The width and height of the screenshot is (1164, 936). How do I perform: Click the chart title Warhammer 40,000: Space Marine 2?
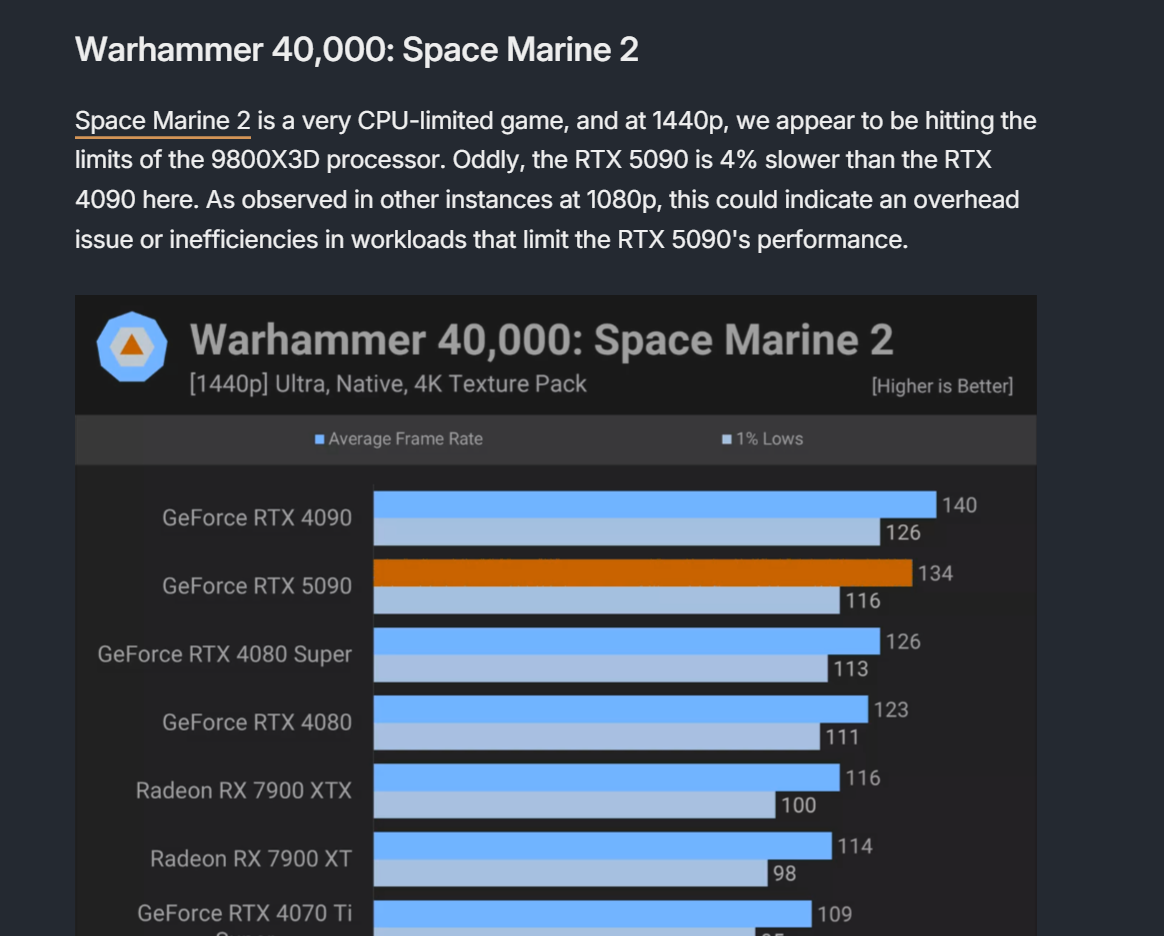click(x=541, y=340)
